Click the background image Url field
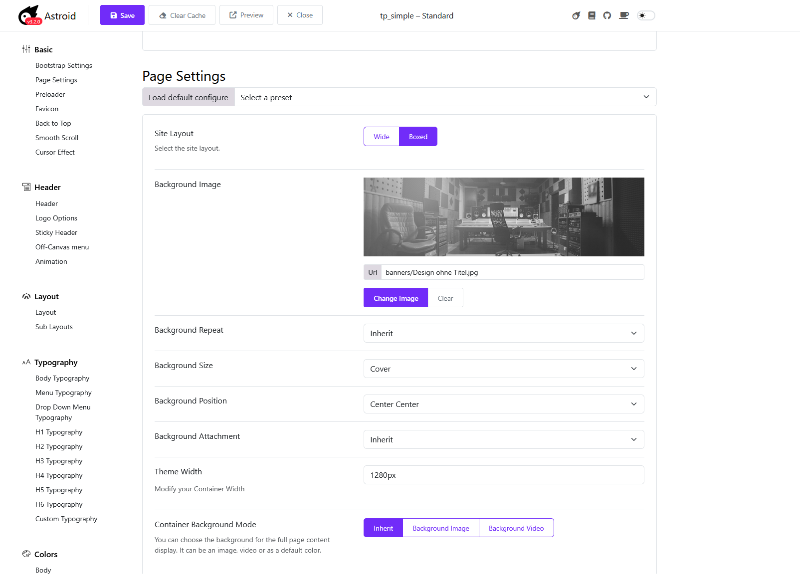 (512, 272)
